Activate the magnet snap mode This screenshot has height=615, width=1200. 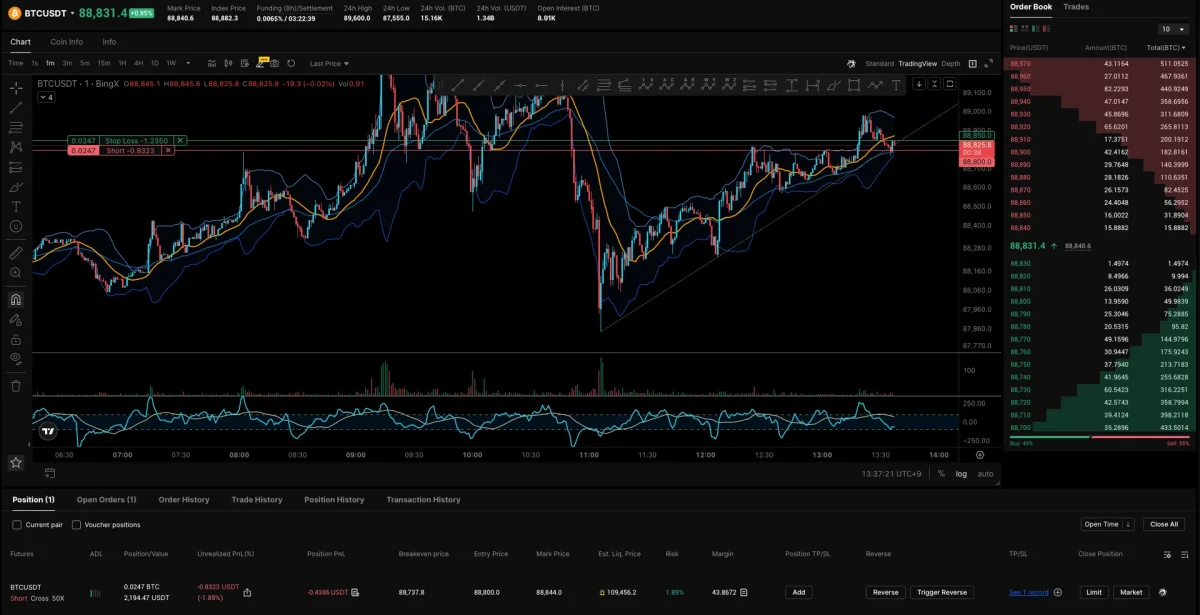(16, 299)
